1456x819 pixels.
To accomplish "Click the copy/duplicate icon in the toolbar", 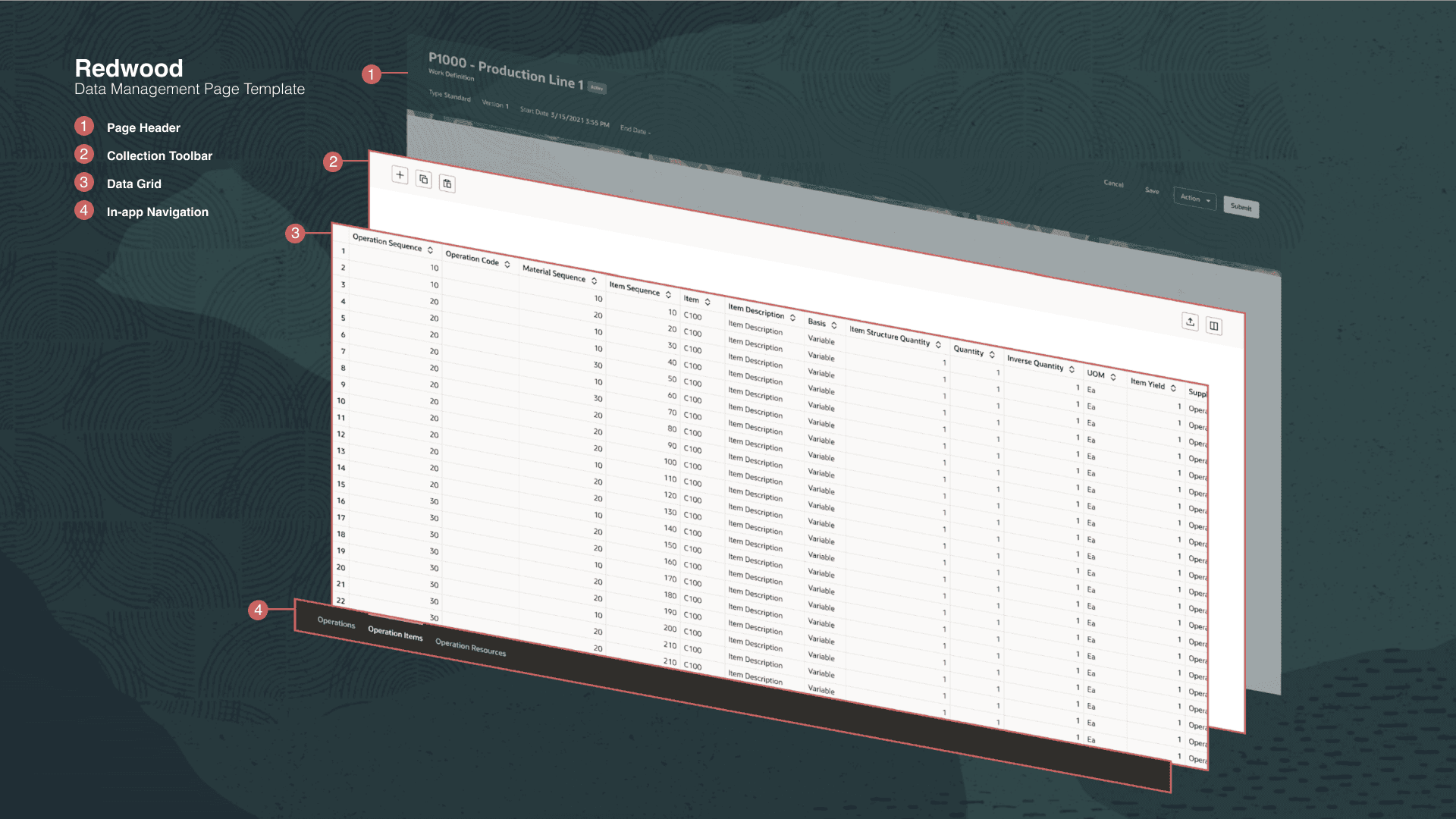I will 424,180.
